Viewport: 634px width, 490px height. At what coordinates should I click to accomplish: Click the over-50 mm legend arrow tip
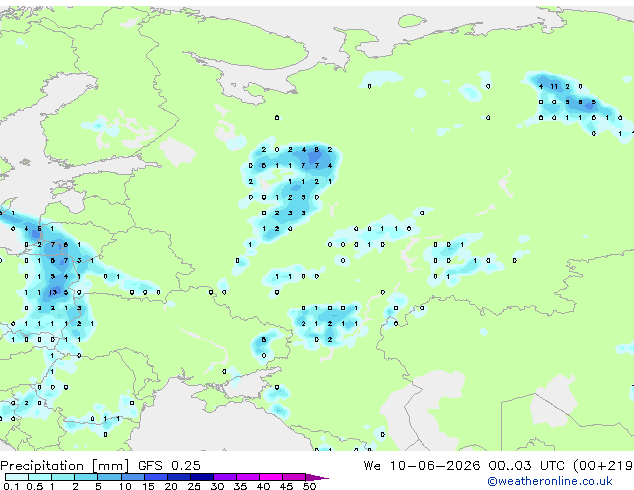[x=317, y=477]
